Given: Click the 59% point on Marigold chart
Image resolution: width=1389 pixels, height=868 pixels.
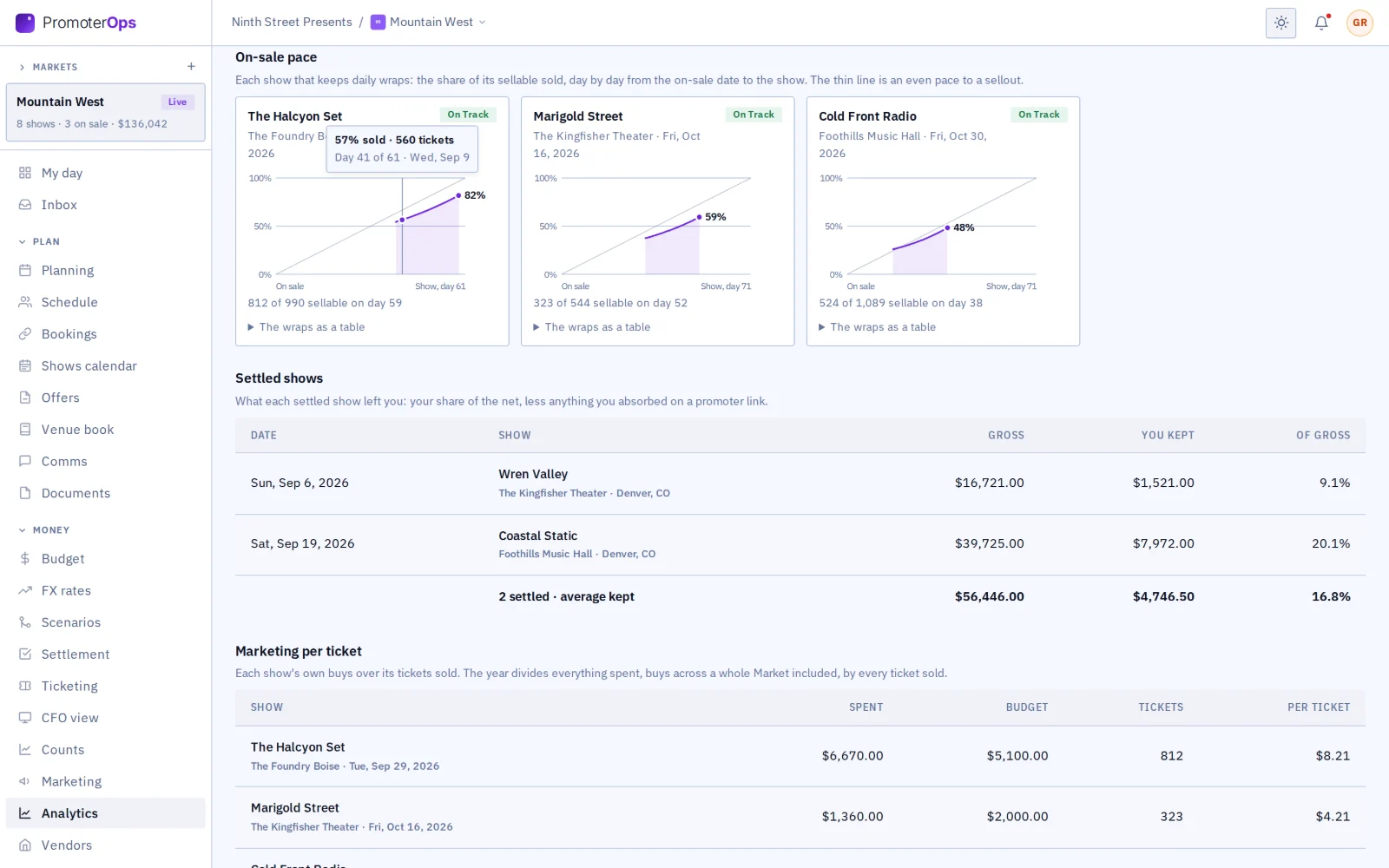Looking at the screenshot, I should (699, 217).
